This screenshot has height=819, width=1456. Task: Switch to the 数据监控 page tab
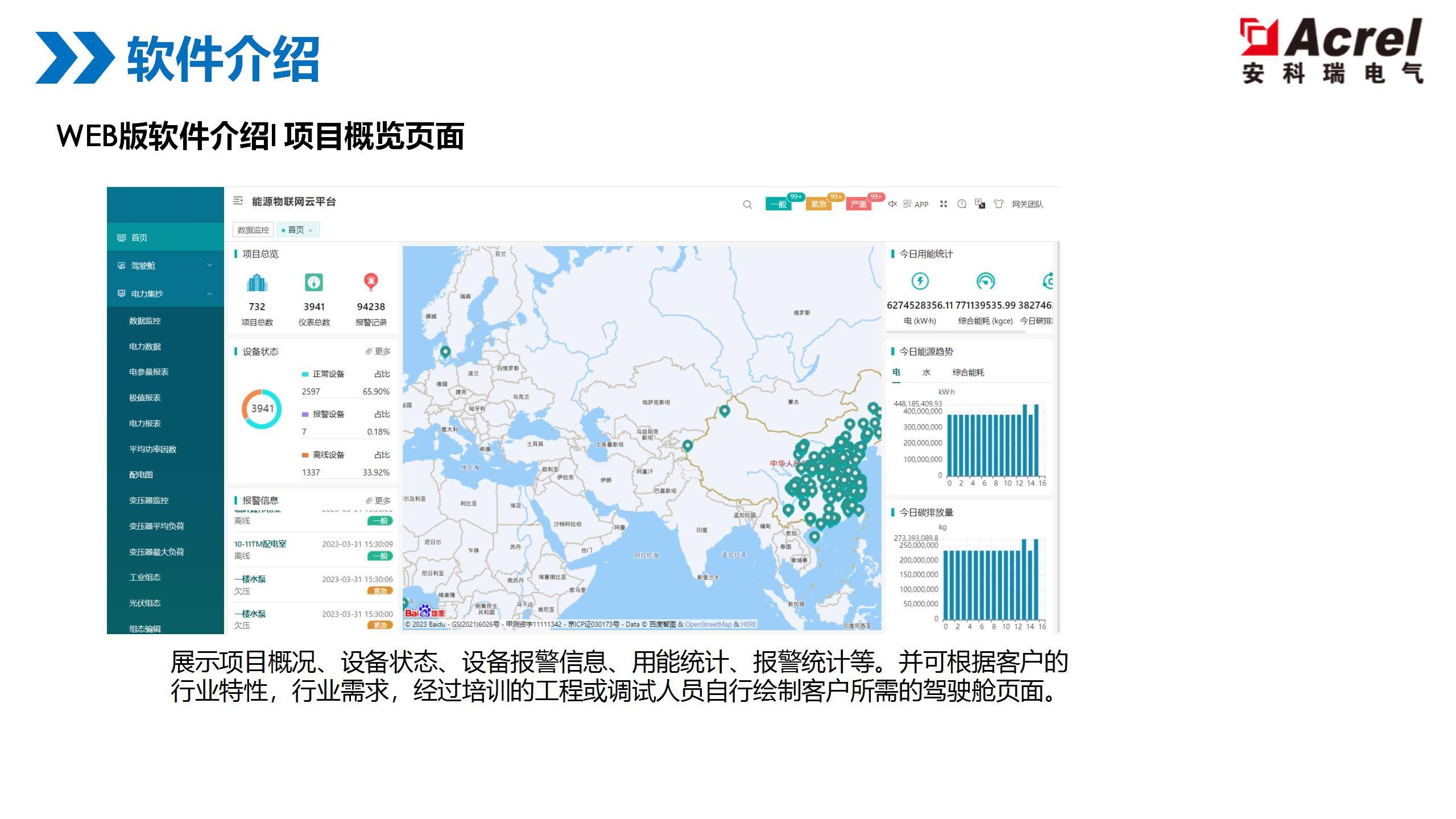tap(253, 230)
